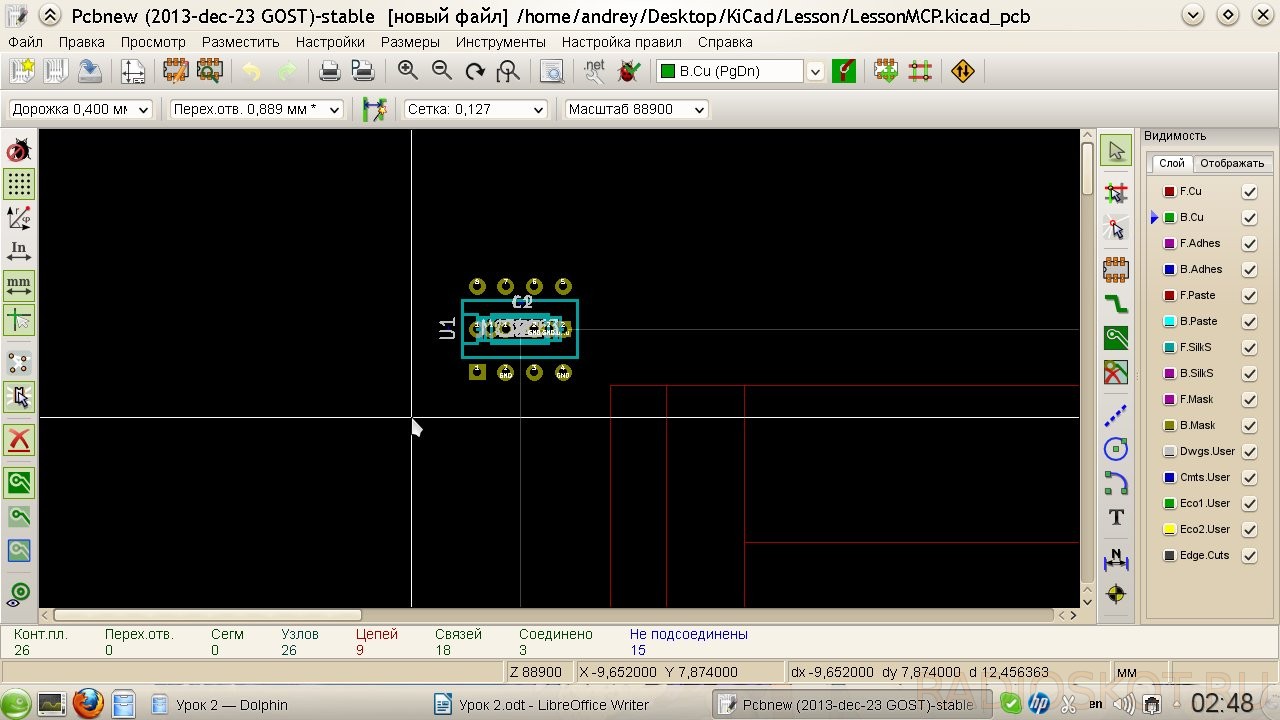Open the B.Cu active layer dropdown
This screenshot has height=720, width=1280.
pyautogui.click(x=740, y=71)
